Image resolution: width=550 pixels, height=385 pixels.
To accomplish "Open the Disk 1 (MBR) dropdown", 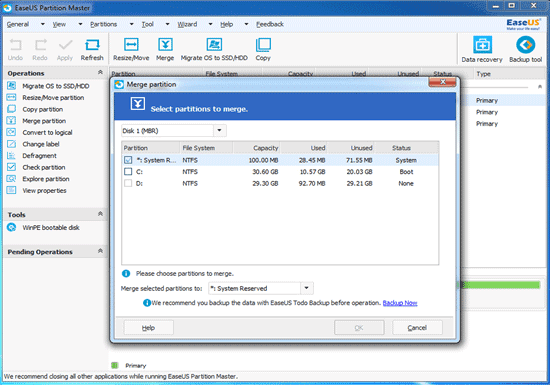I will (219, 130).
